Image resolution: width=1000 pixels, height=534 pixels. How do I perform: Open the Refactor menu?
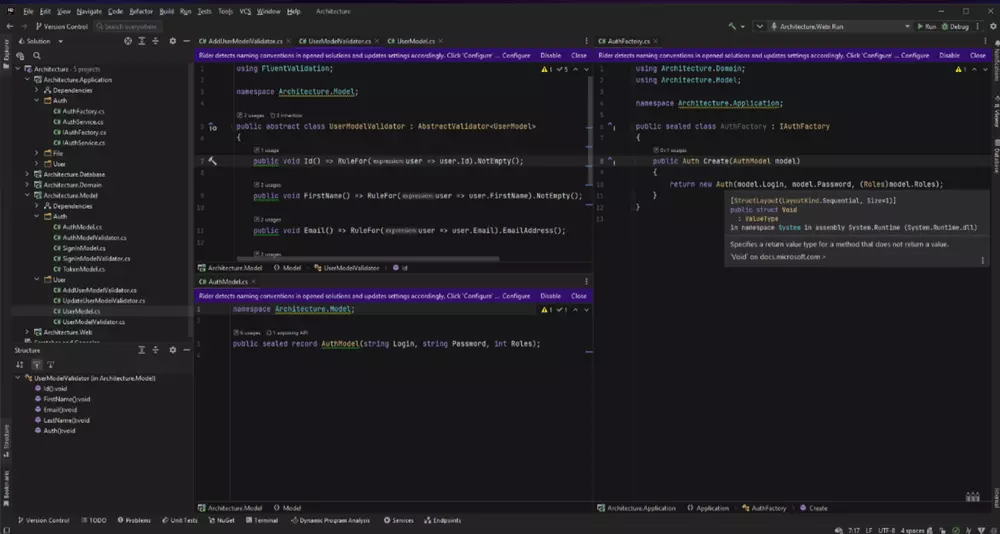point(141,11)
